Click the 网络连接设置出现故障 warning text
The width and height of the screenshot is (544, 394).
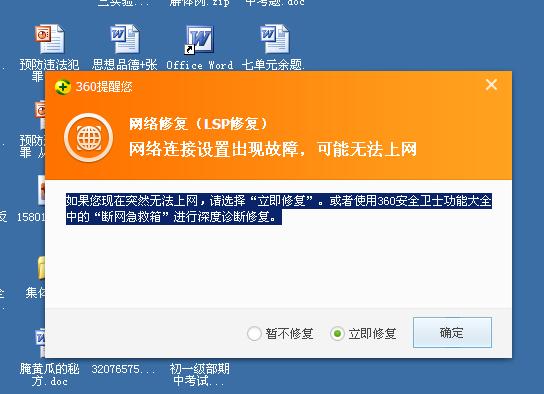pyautogui.click(x=273, y=149)
